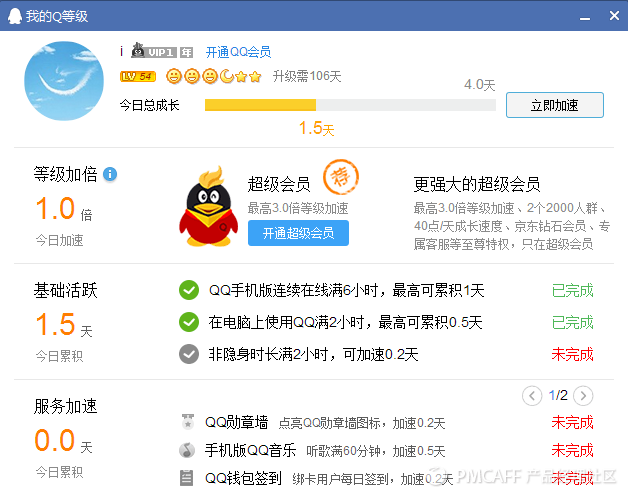Image resolution: width=628 pixels, height=497 pixels.
Task: Click 未完成 status for QQ勋章墙
Action: (x=572, y=423)
